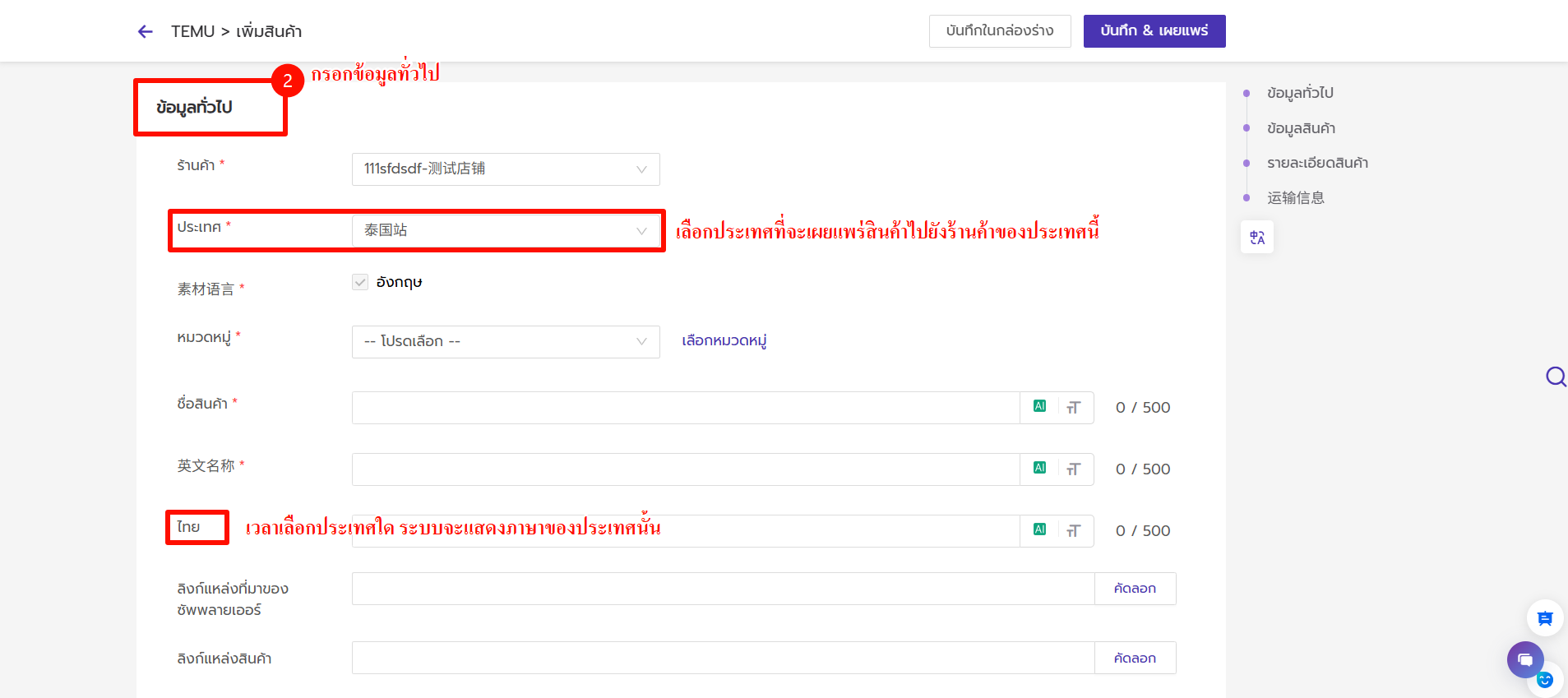Jump to 运输信息 section in side navigation
Image resolution: width=1568 pixels, height=698 pixels.
pyautogui.click(x=1296, y=197)
